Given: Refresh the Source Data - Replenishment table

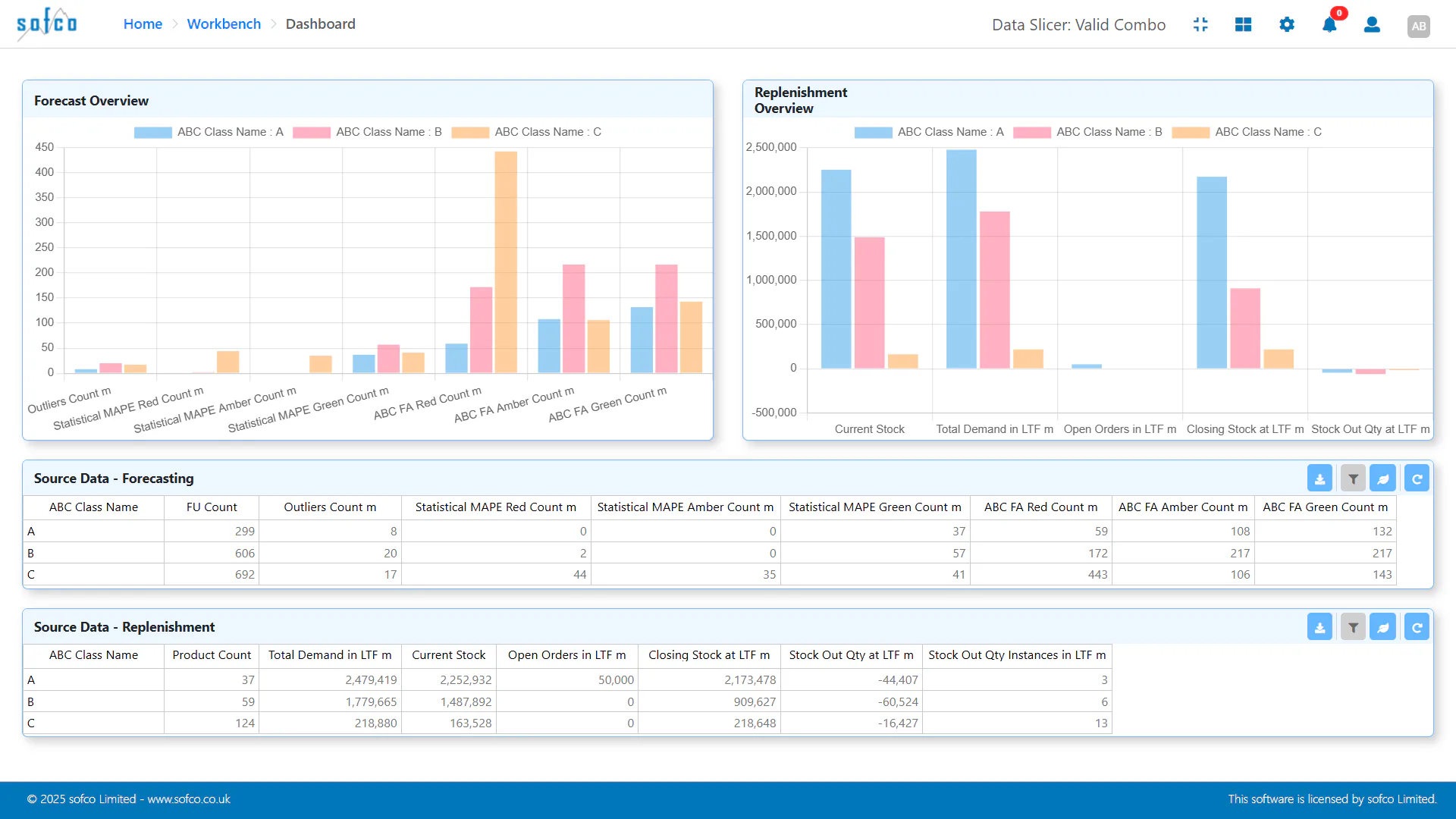Looking at the screenshot, I should pos(1417,627).
